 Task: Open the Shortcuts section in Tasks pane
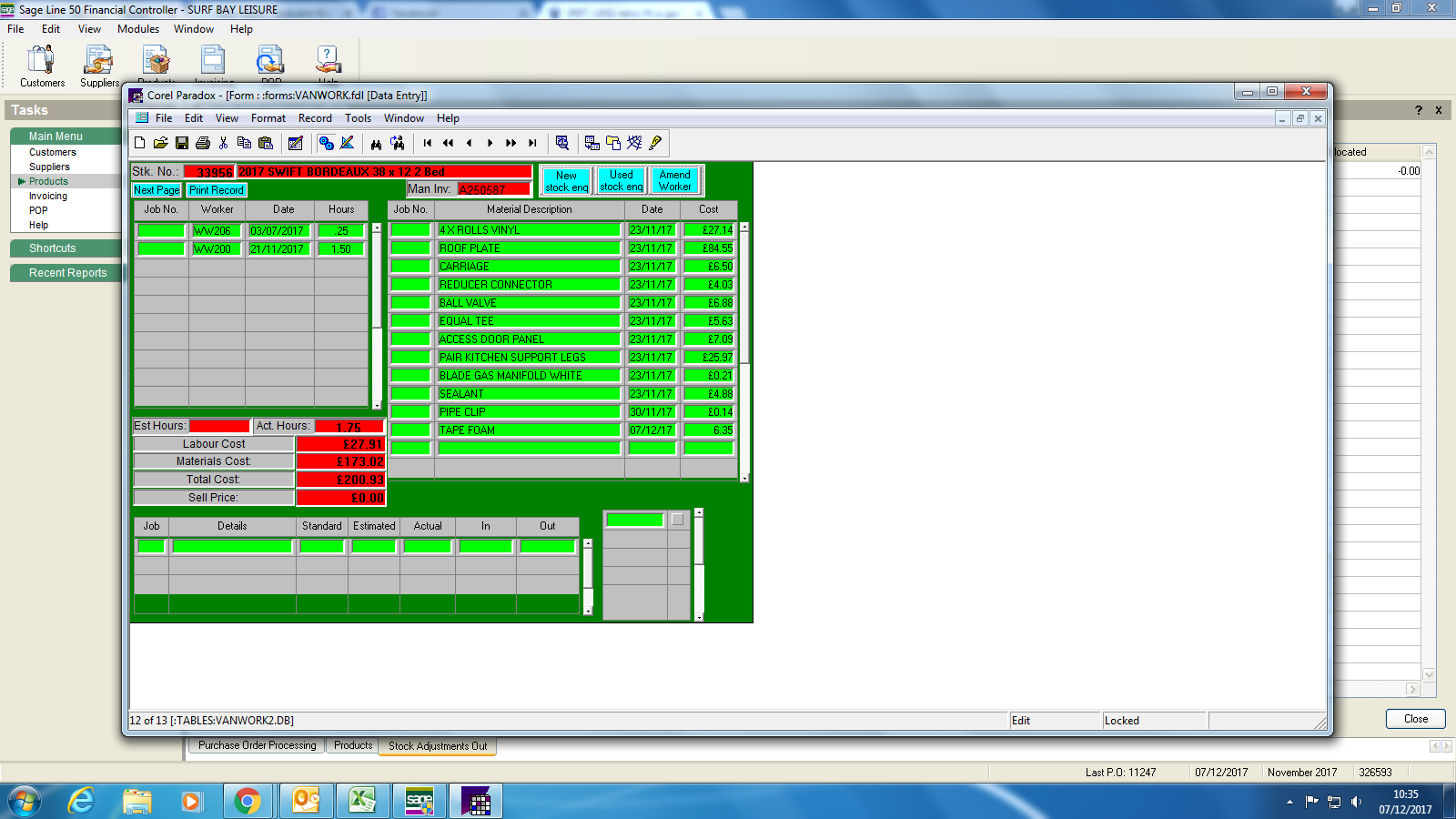click(66, 248)
